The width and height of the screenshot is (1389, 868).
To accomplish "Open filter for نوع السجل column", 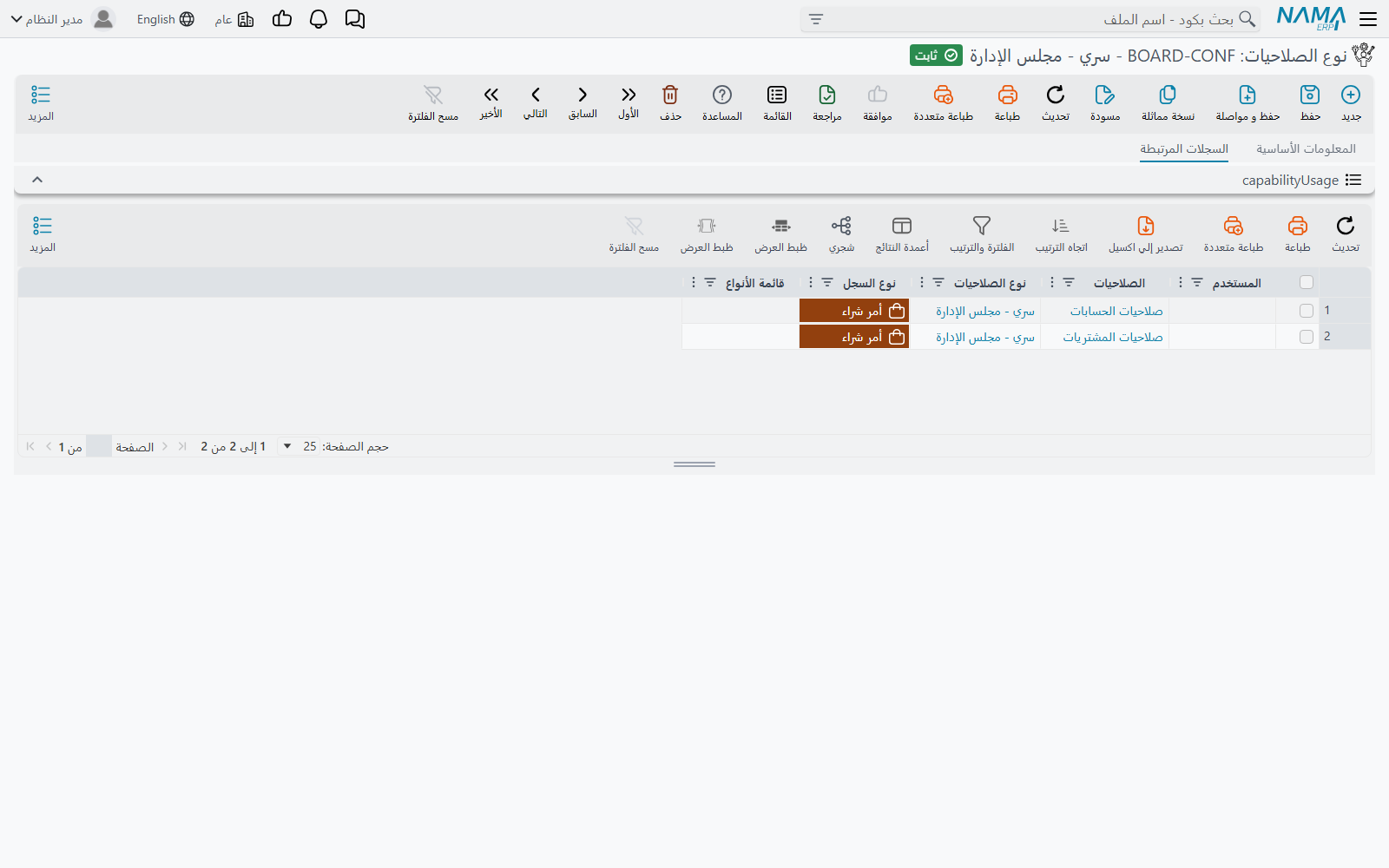I will point(827,283).
